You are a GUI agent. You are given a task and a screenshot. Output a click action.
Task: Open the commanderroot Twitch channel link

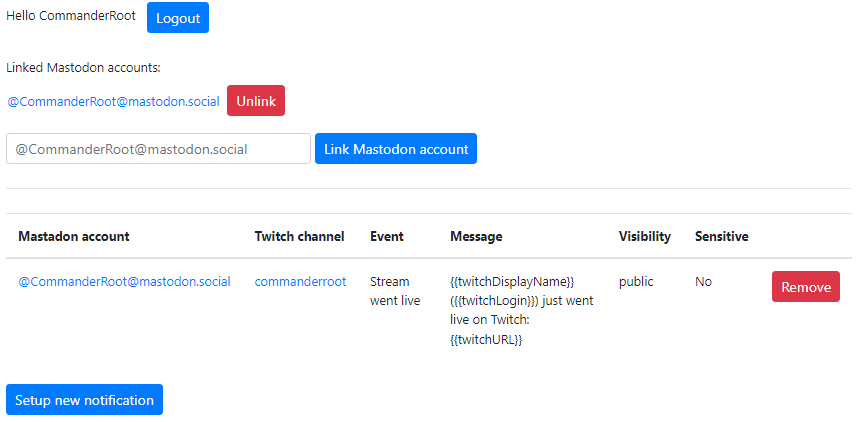pyautogui.click(x=300, y=282)
